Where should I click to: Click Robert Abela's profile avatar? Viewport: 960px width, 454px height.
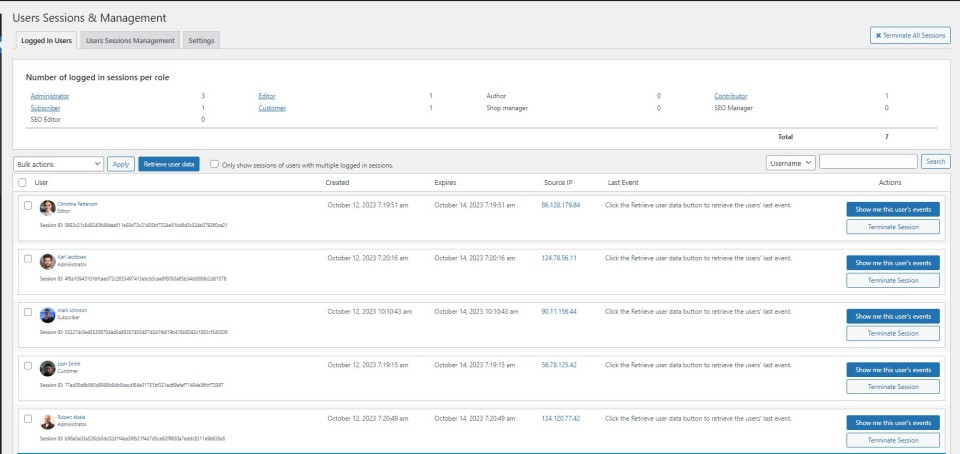pyautogui.click(x=47, y=422)
